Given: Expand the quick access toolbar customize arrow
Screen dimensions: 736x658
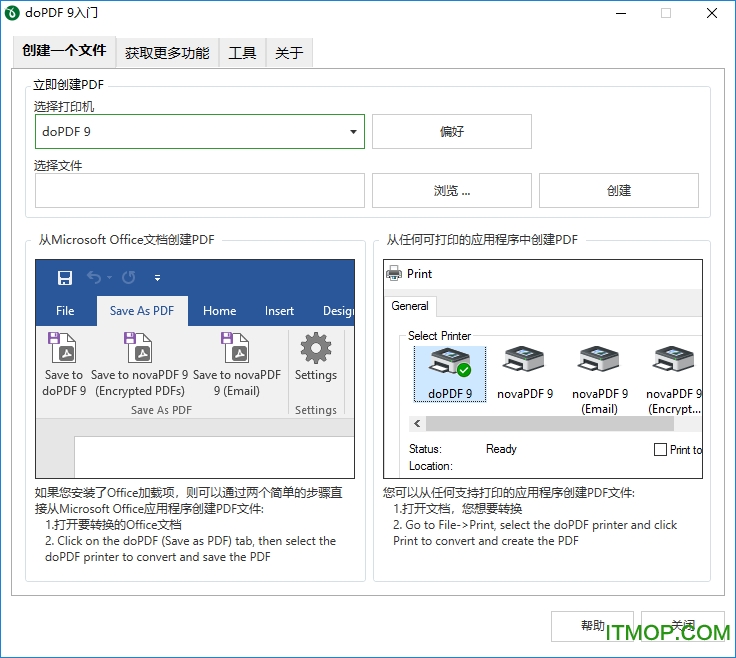Looking at the screenshot, I should [157, 278].
